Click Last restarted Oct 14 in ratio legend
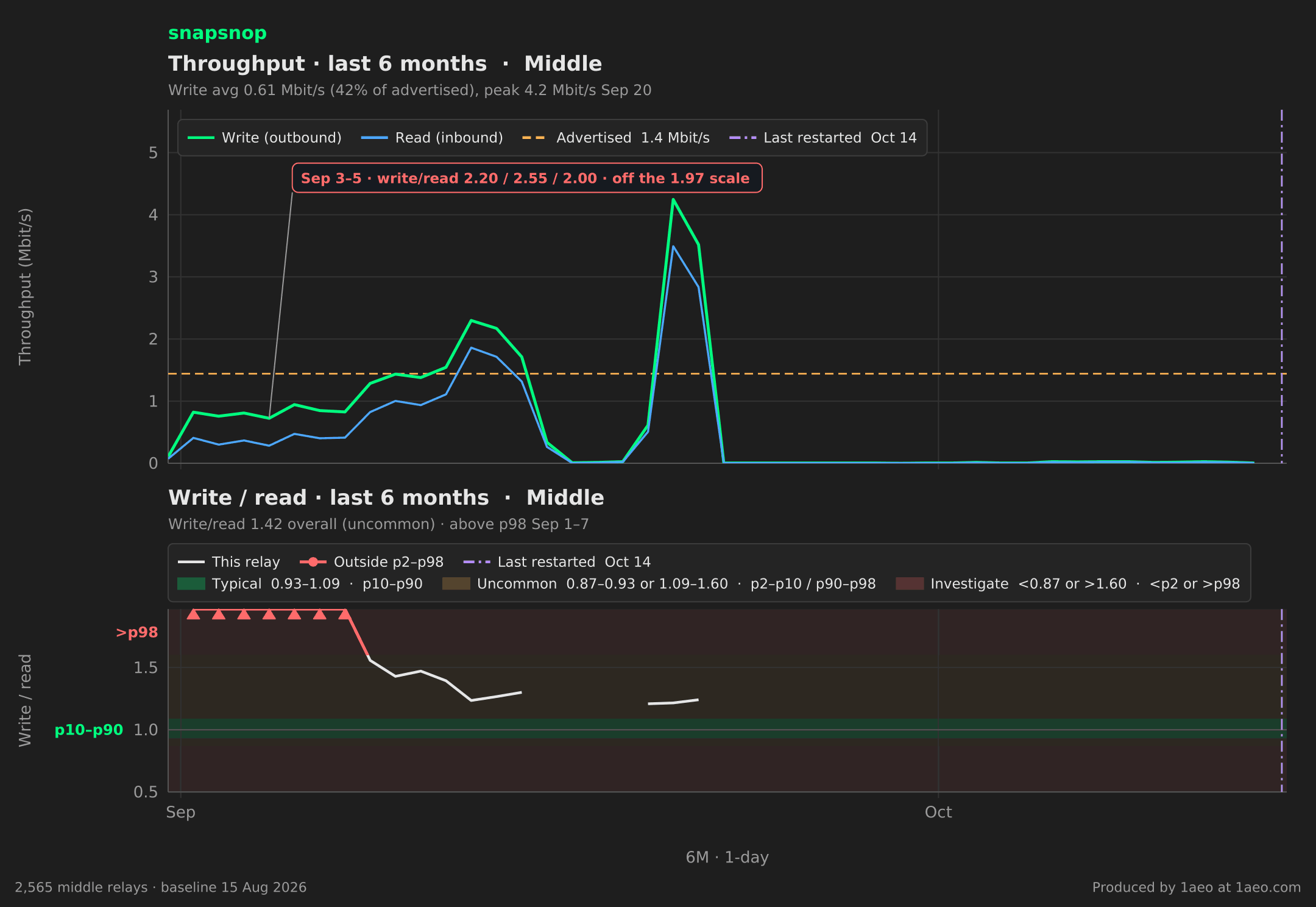Screen dimensions: 1316x907 click(x=557, y=562)
